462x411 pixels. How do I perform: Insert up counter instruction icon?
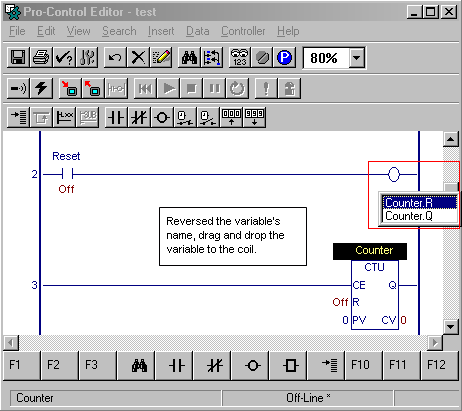coord(231,117)
